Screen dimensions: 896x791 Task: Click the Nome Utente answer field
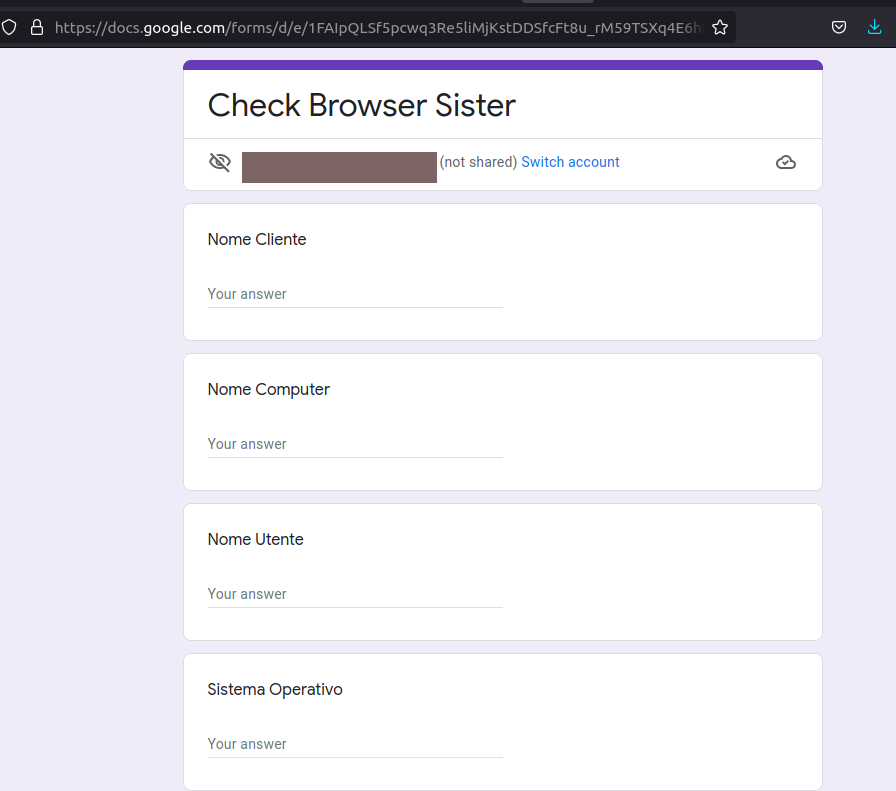click(355, 594)
